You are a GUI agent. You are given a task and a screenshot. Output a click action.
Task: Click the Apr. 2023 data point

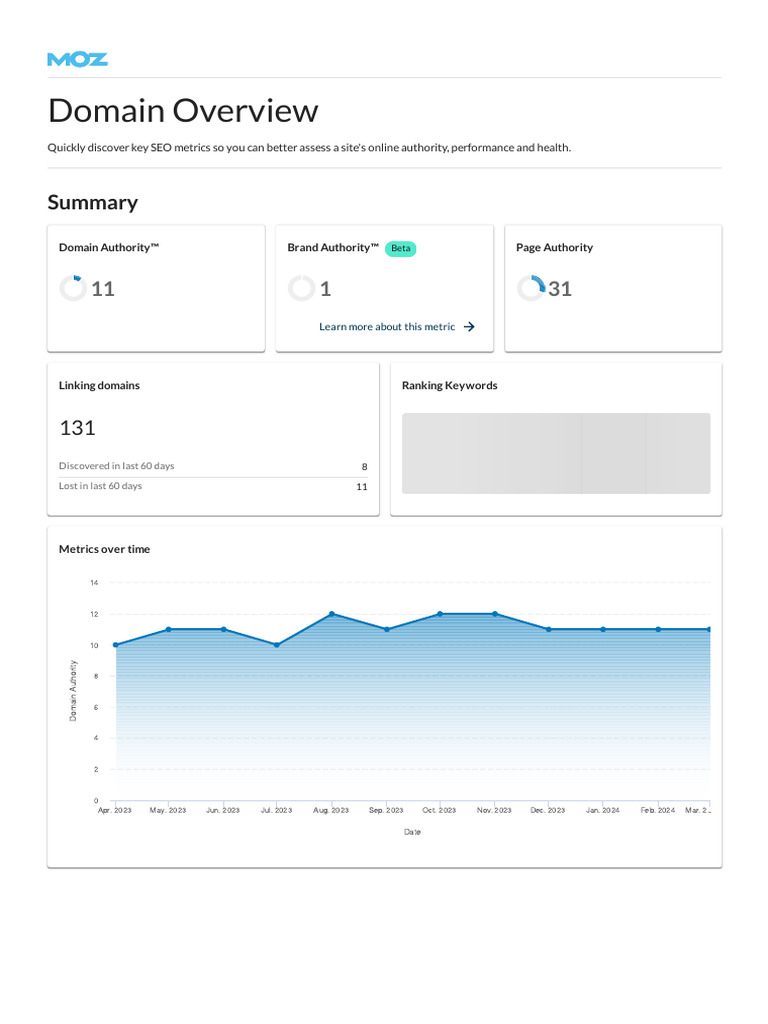click(116, 645)
